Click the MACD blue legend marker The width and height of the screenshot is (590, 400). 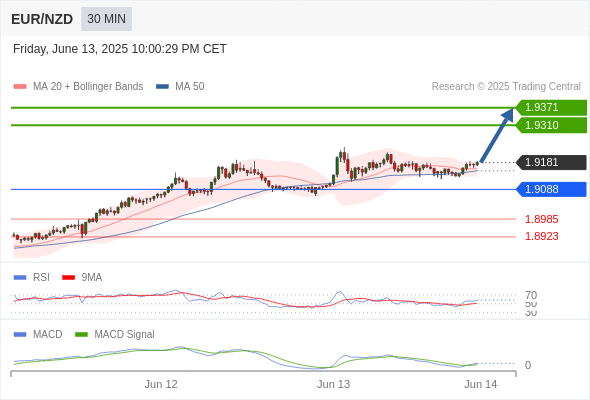point(20,335)
